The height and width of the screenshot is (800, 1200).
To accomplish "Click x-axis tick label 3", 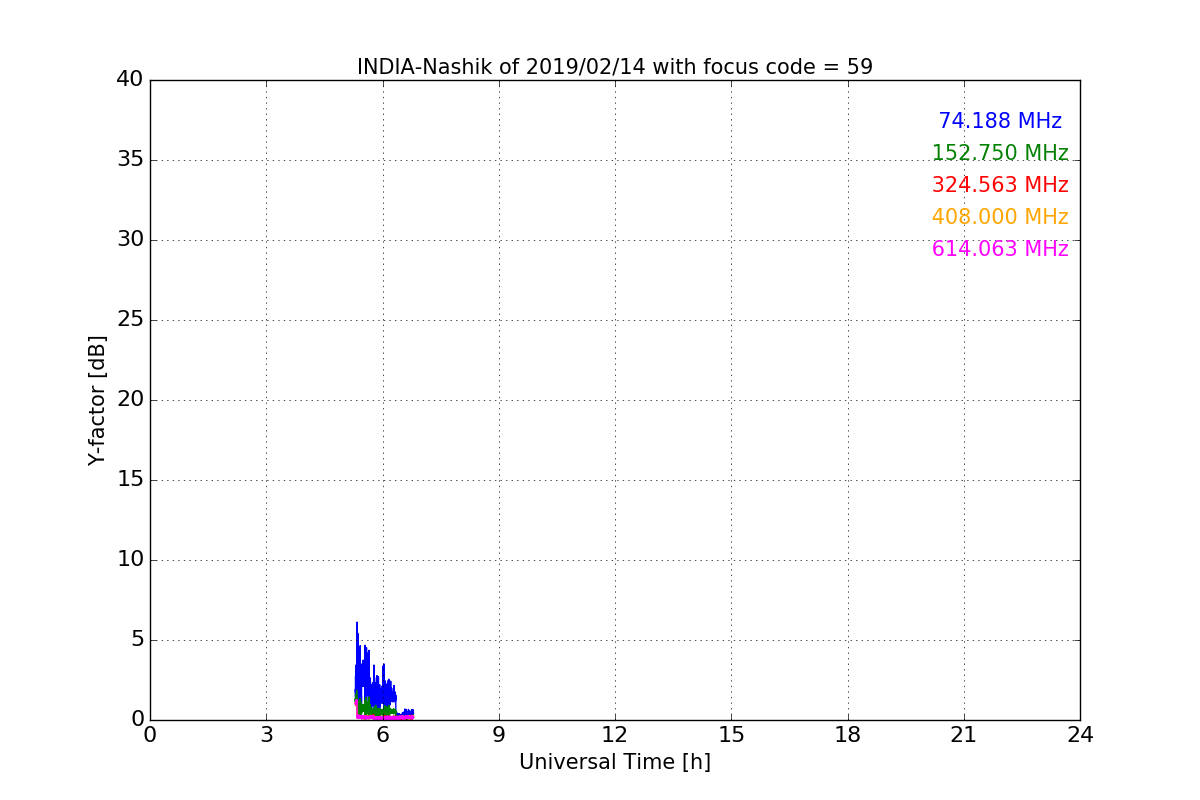I will pos(266,735).
